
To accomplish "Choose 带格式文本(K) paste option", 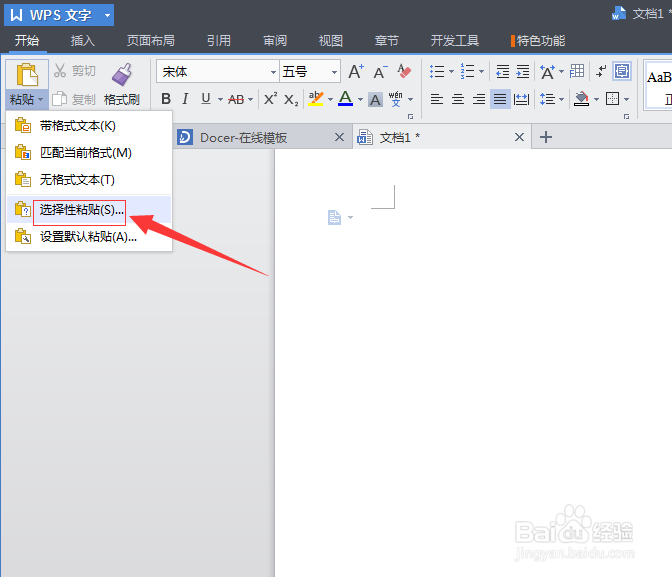I will (89, 126).
